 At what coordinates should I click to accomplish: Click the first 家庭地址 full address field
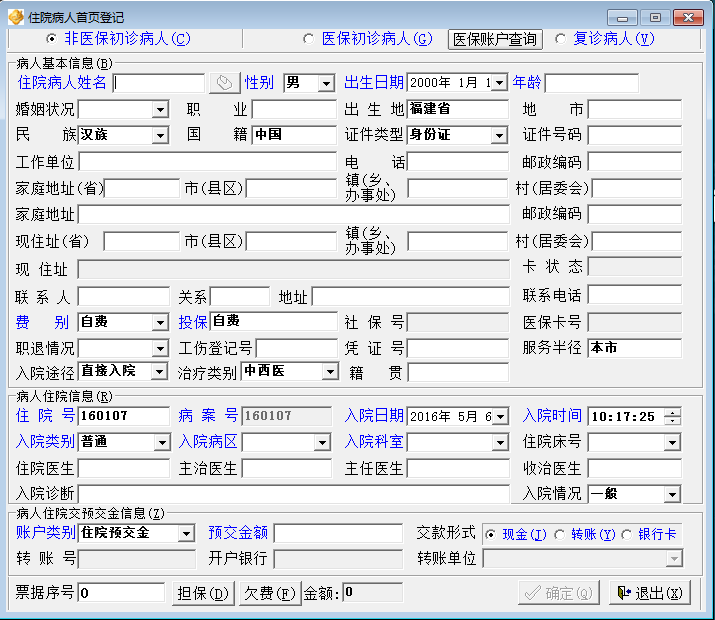[x=294, y=214]
